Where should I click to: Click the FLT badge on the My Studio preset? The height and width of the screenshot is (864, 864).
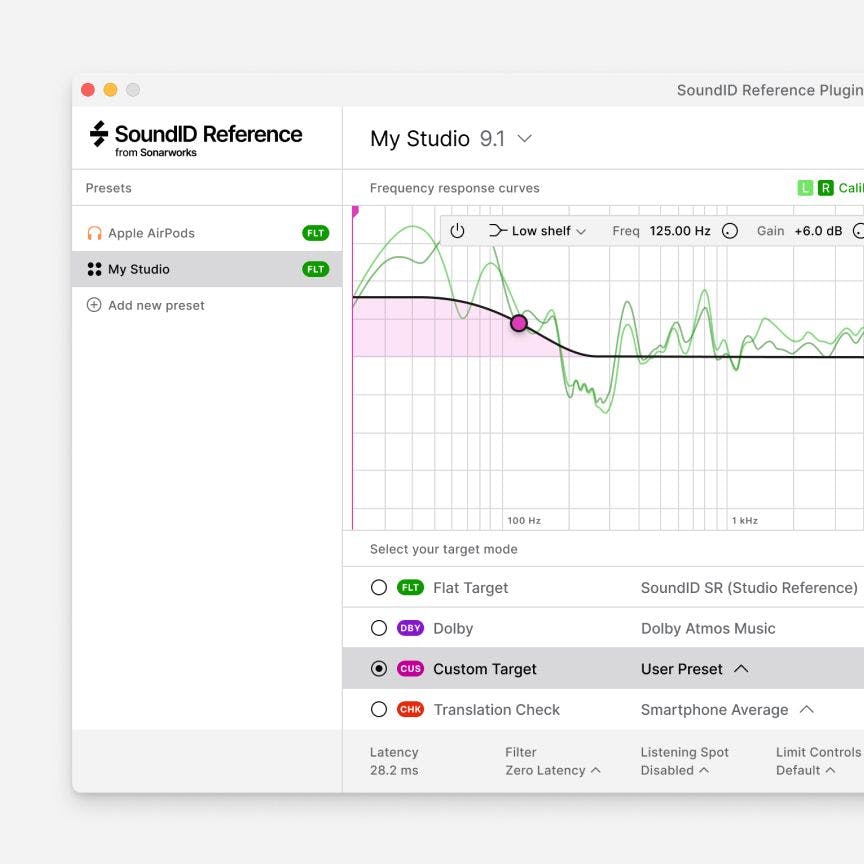316,269
